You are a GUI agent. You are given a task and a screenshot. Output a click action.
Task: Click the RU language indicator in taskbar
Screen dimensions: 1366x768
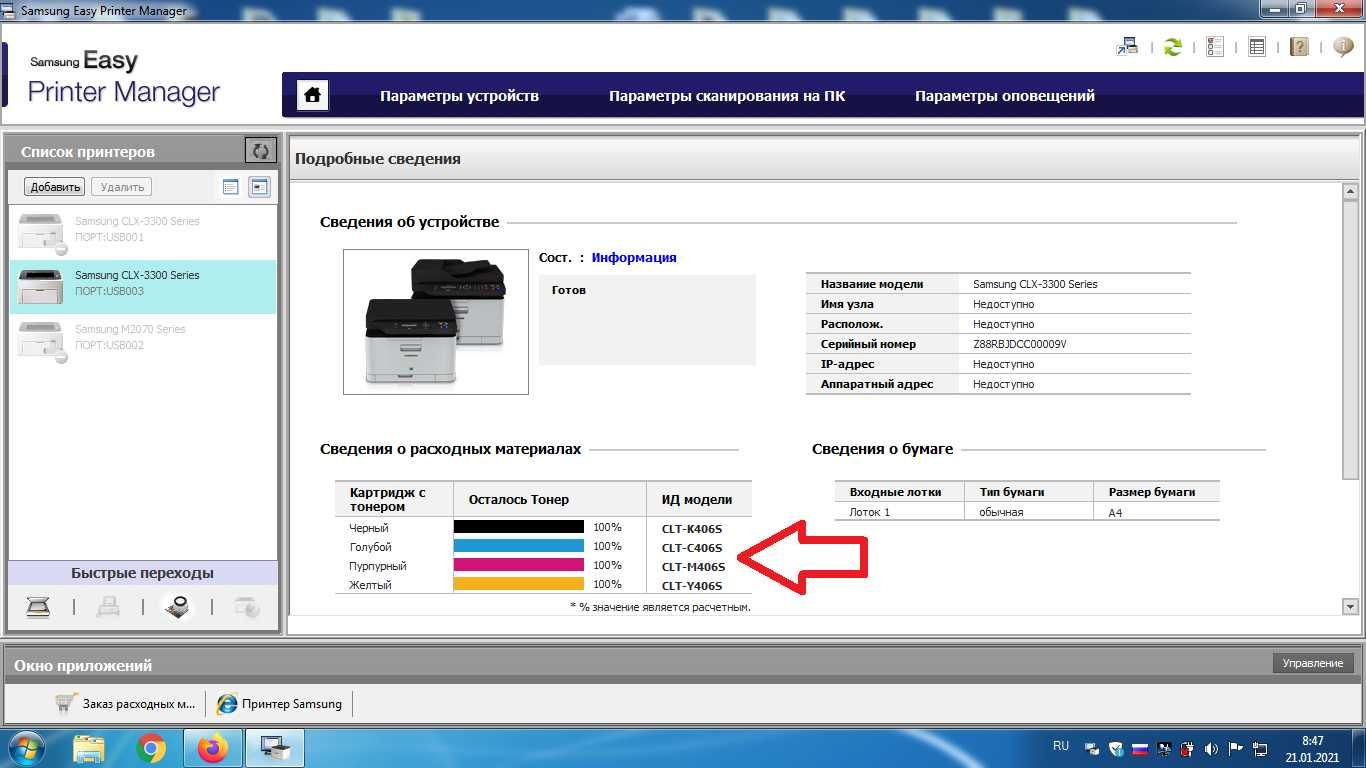pyautogui.click(x=1061, y=746)
